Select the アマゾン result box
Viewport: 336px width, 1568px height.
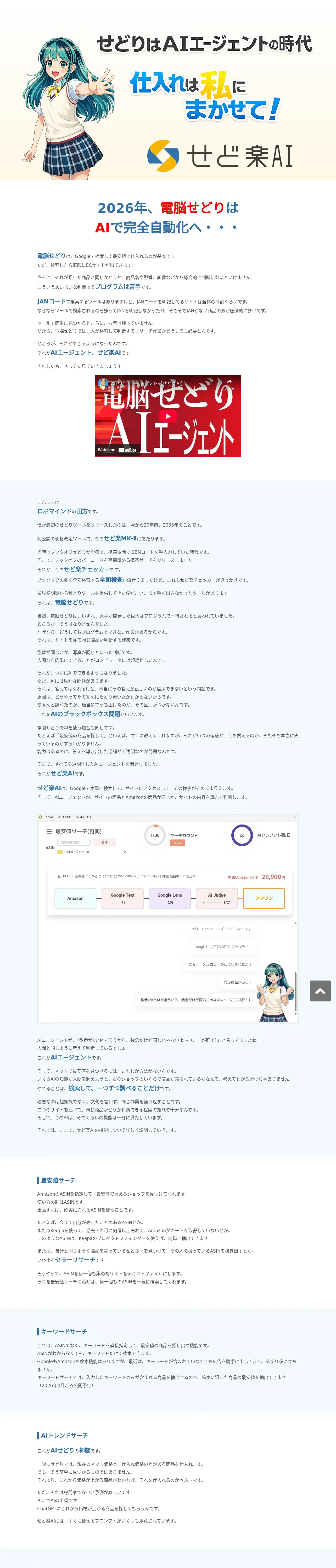[264, 898]
